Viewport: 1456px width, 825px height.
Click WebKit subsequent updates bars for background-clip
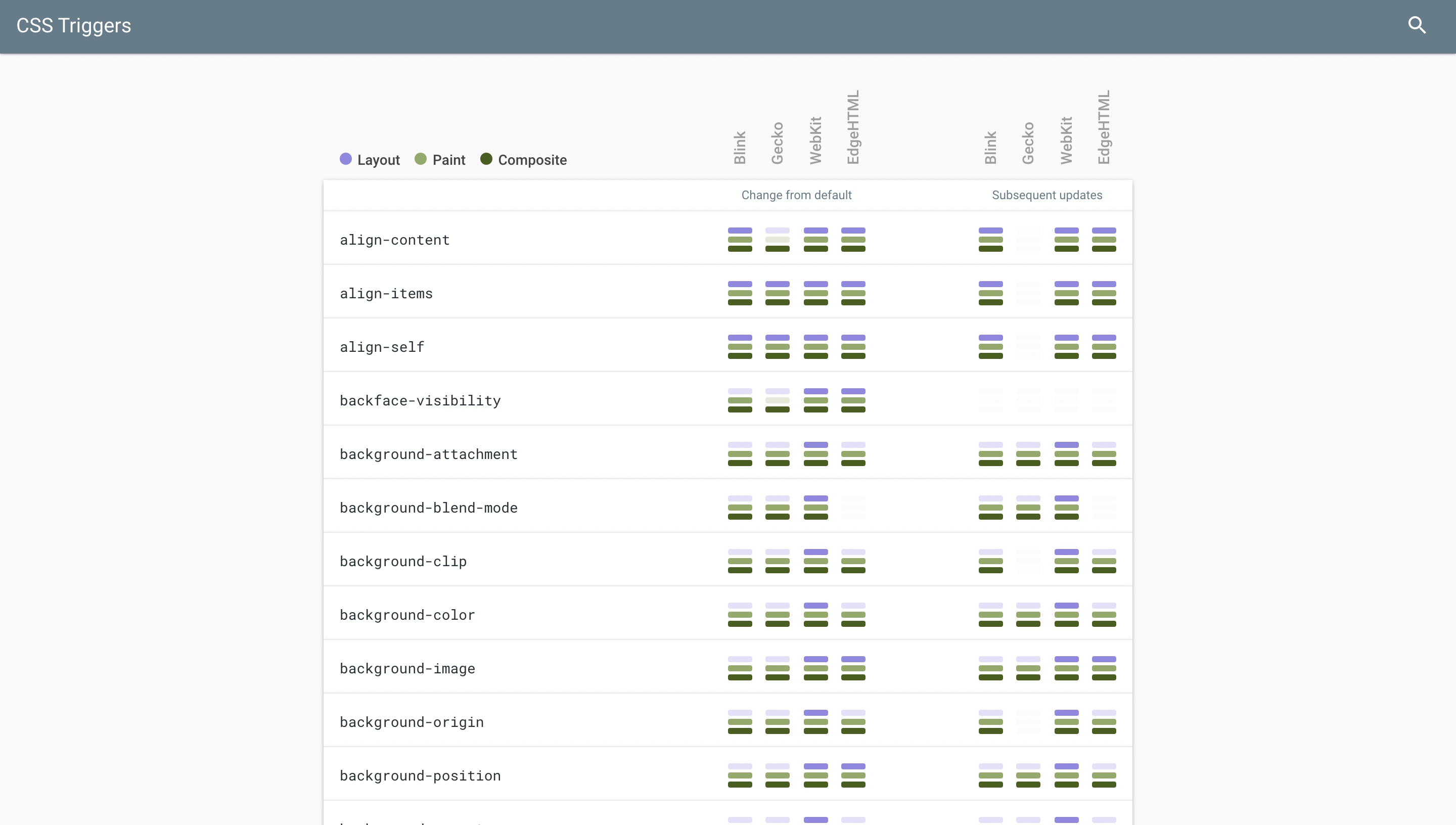point(1066,562)
